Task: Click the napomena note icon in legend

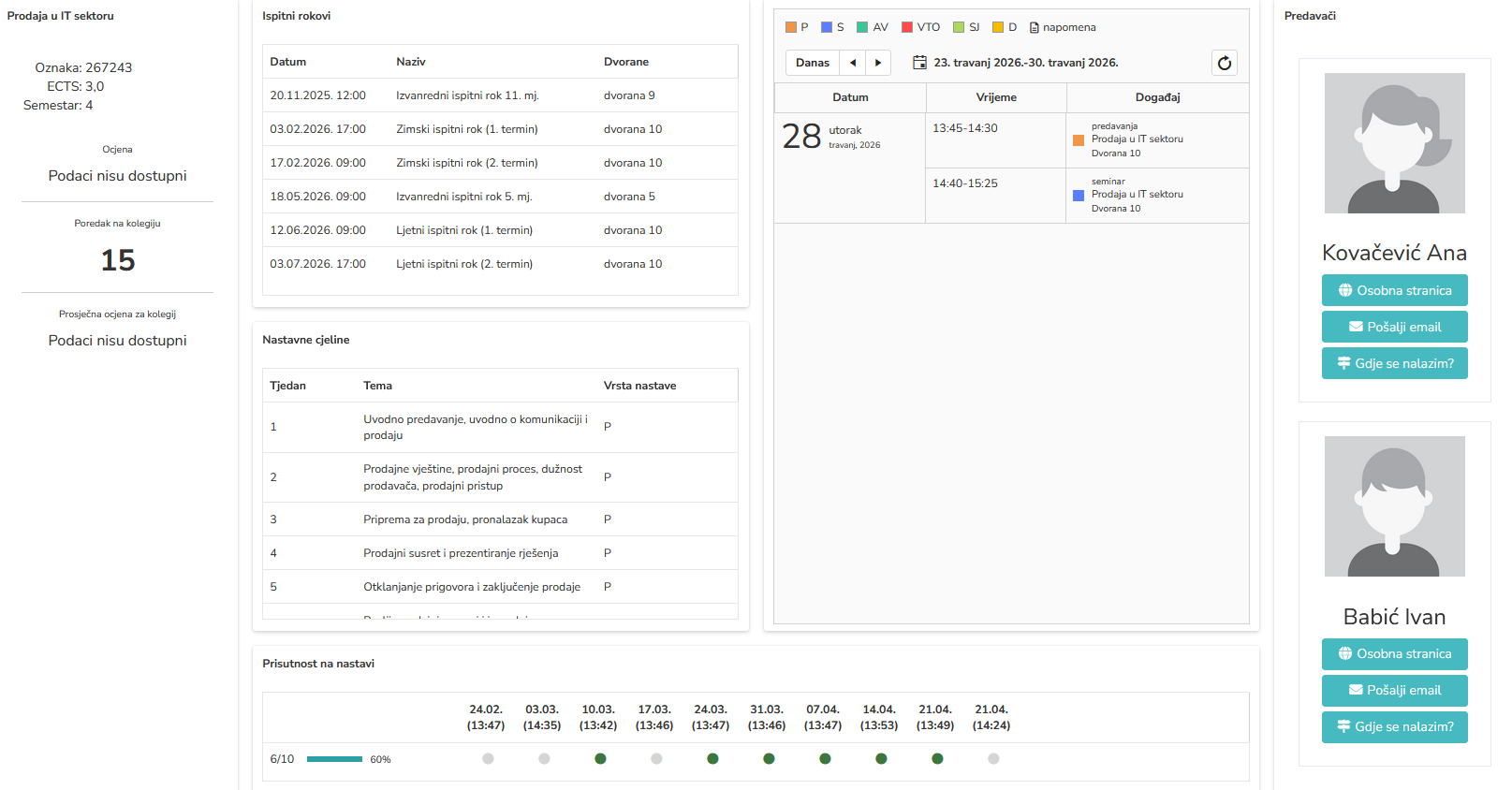Action: point(1034,28)
